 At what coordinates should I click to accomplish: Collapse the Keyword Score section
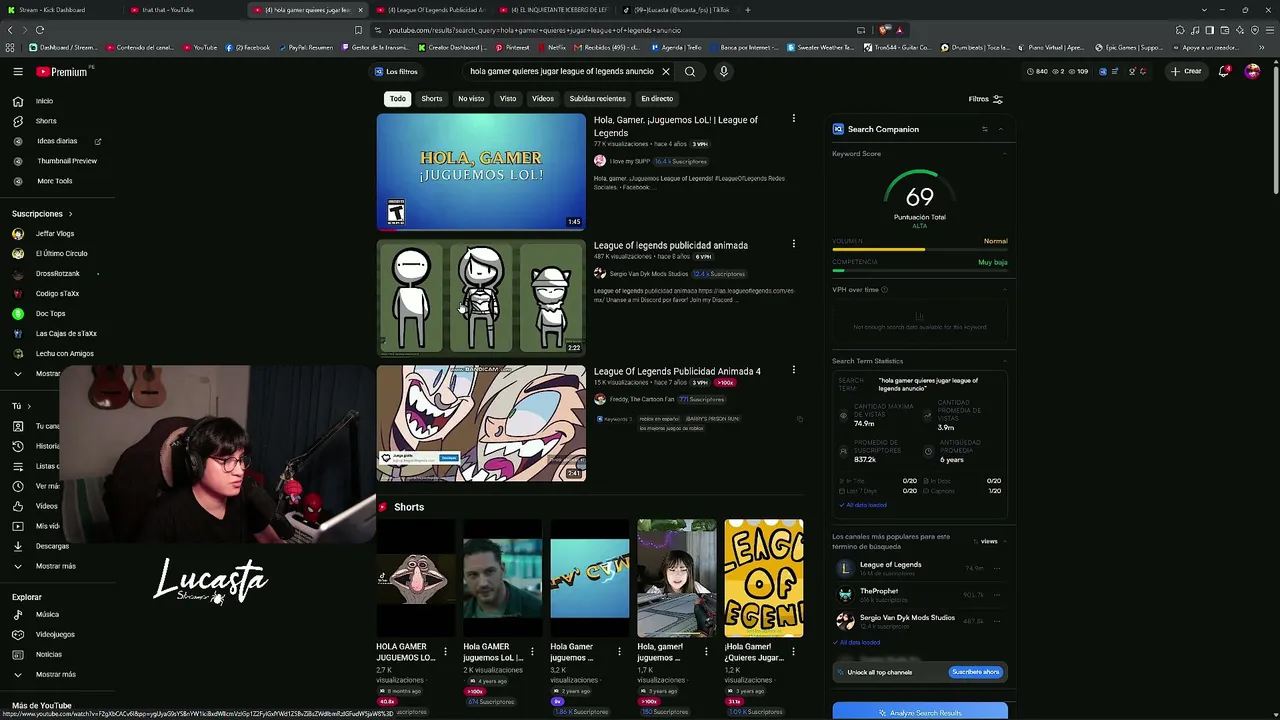1005,153
